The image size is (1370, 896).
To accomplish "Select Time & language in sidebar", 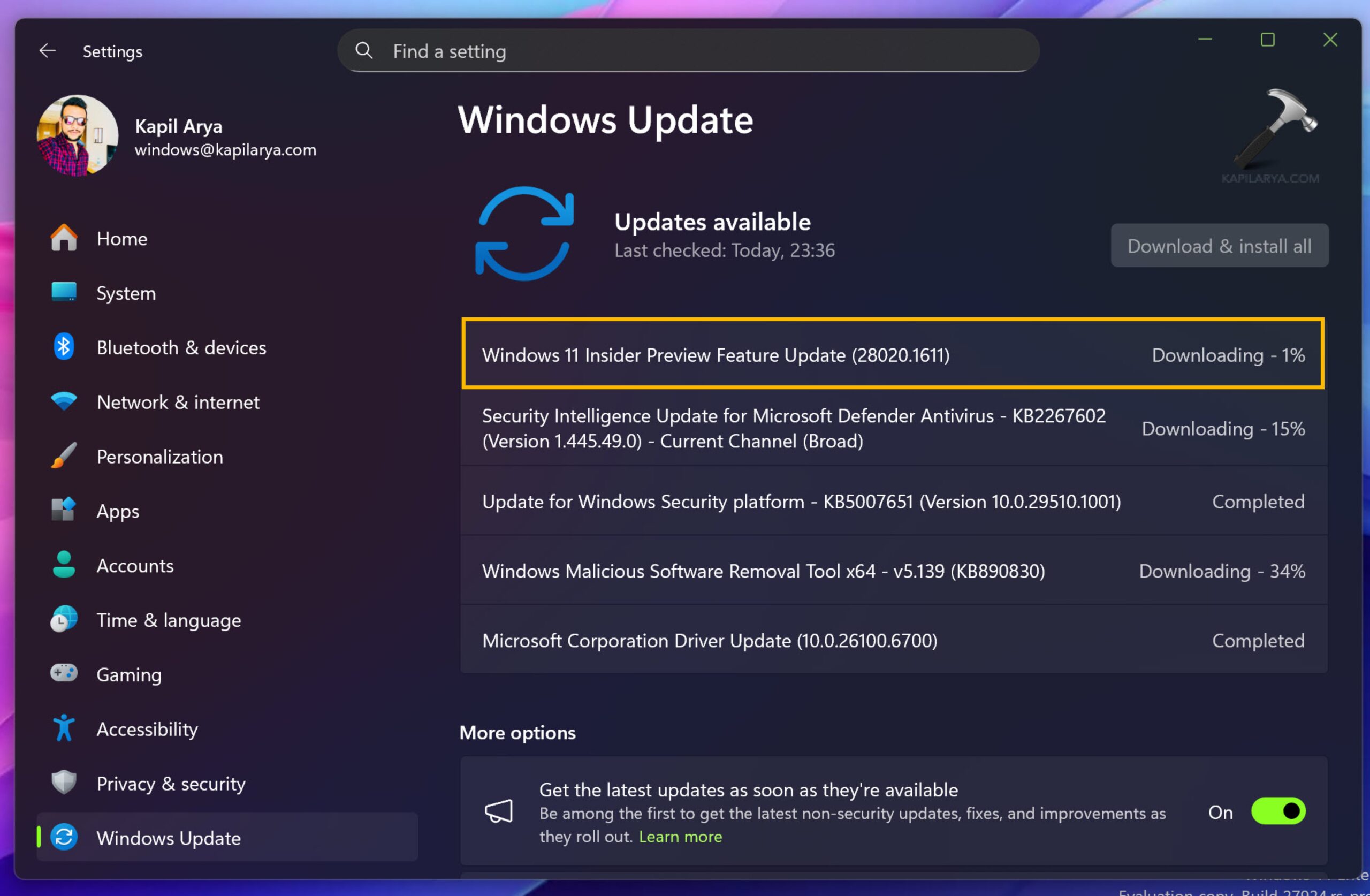I will click(x=168, y=620).
